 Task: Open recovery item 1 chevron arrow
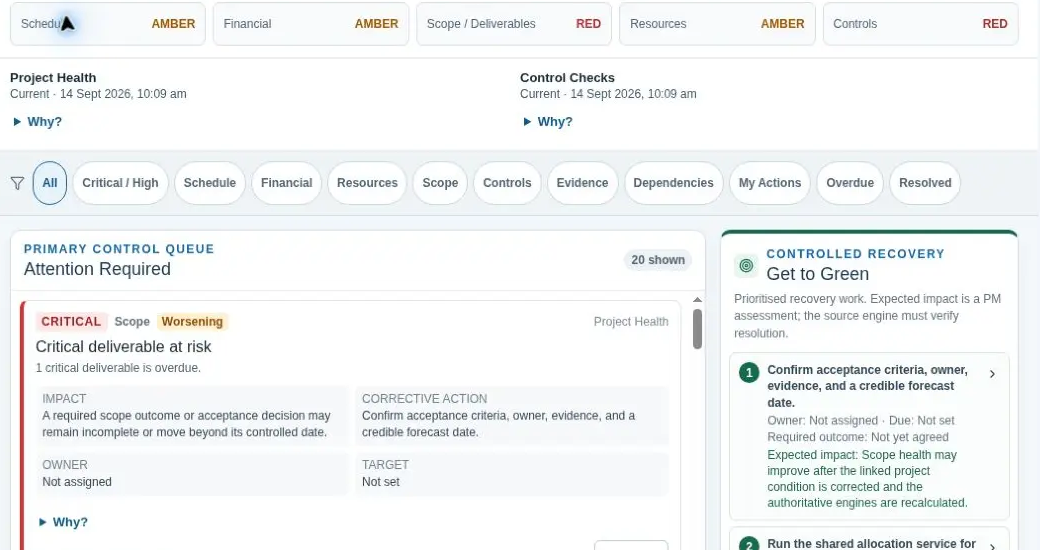point(992,374)
